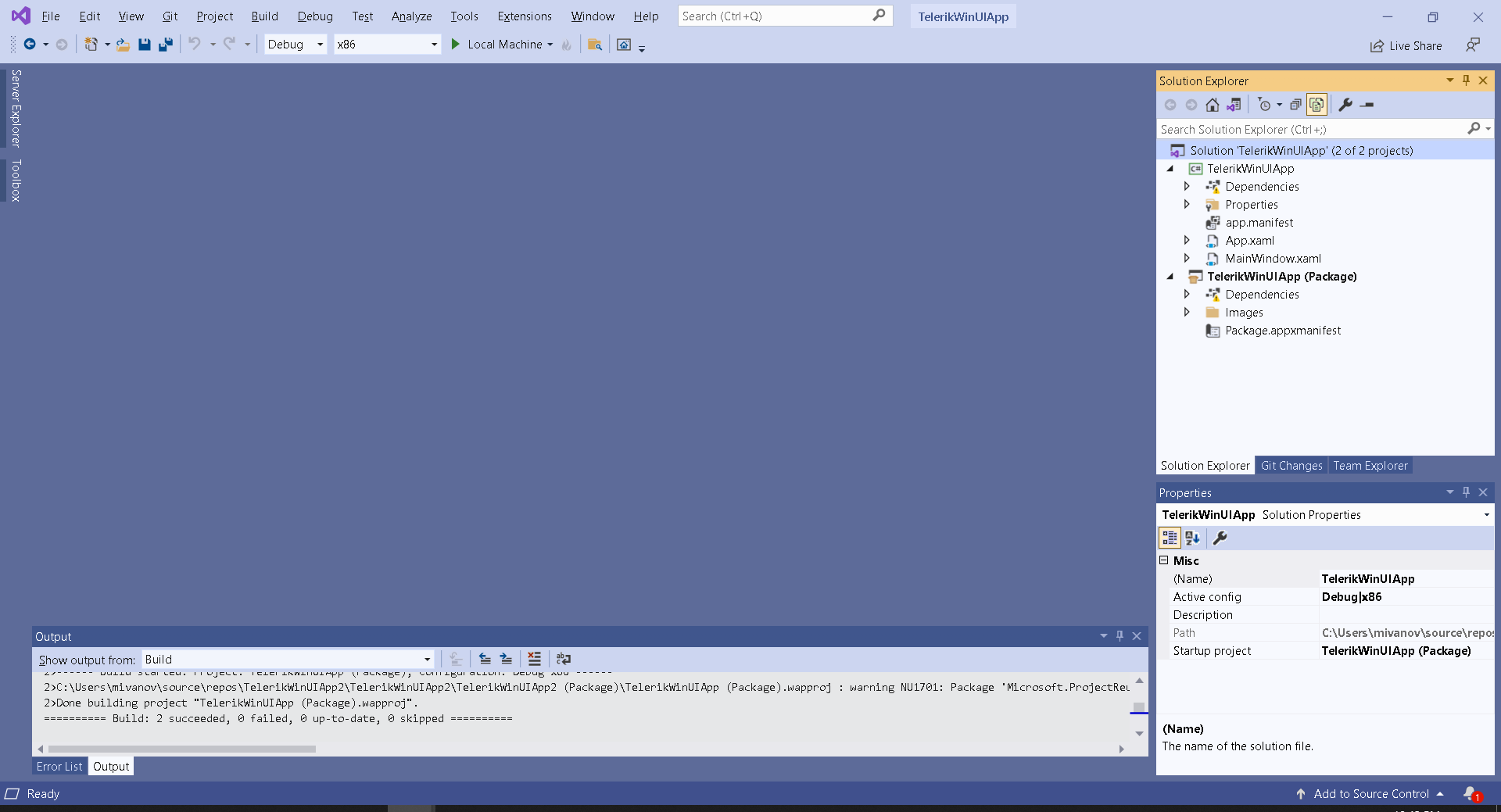Open the Show output from Build dropdown

288,660
